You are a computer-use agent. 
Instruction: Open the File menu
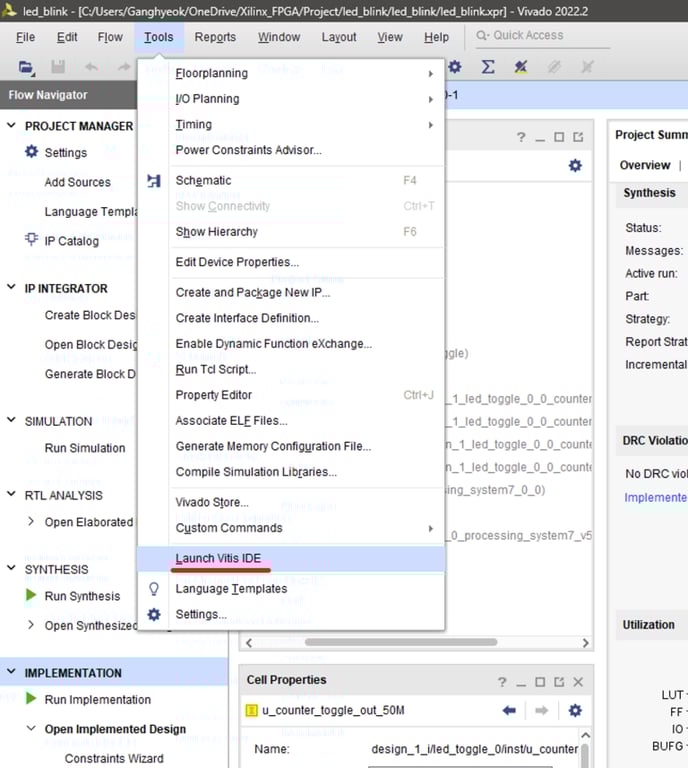click(25, 37)
